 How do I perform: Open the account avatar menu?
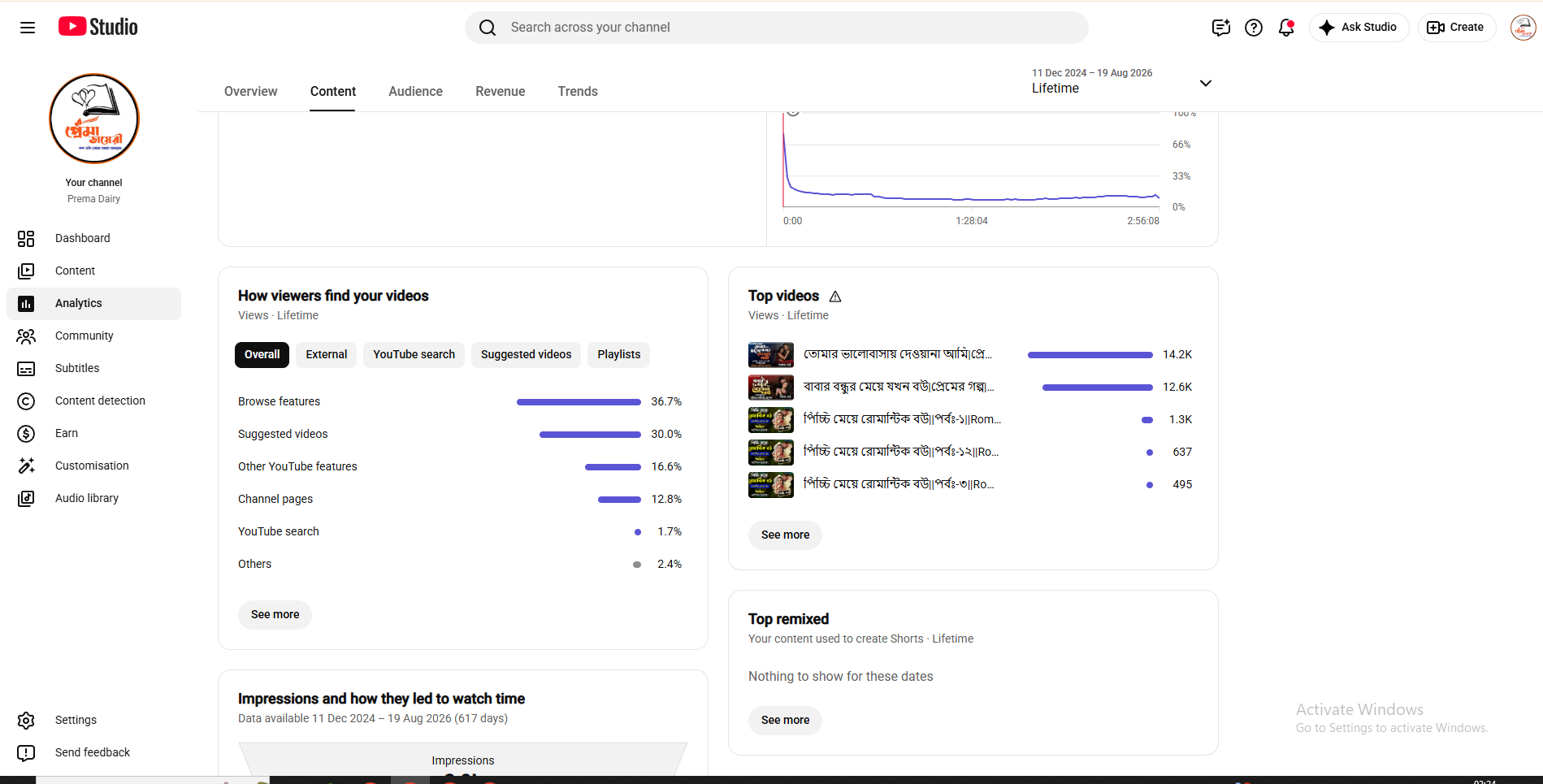[1523, 28]
